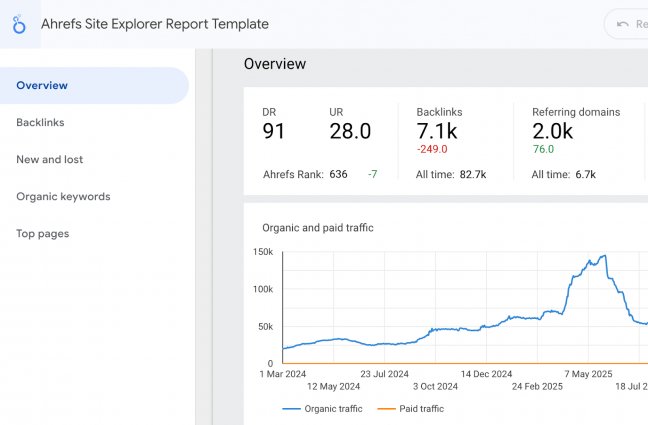The width and height of the screenshot is (648, 425).
Task: Click the Referring domains 2.0k value
Action: click(x=553, y=131)
